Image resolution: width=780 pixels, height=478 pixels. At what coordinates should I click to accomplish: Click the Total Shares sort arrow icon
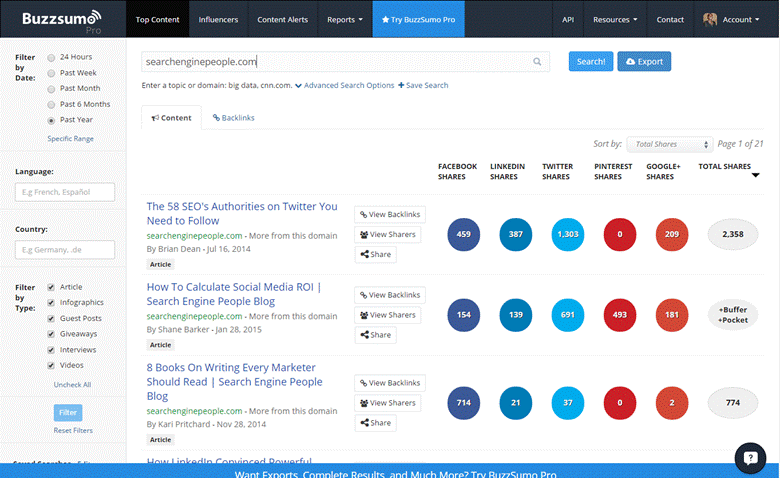755,176
